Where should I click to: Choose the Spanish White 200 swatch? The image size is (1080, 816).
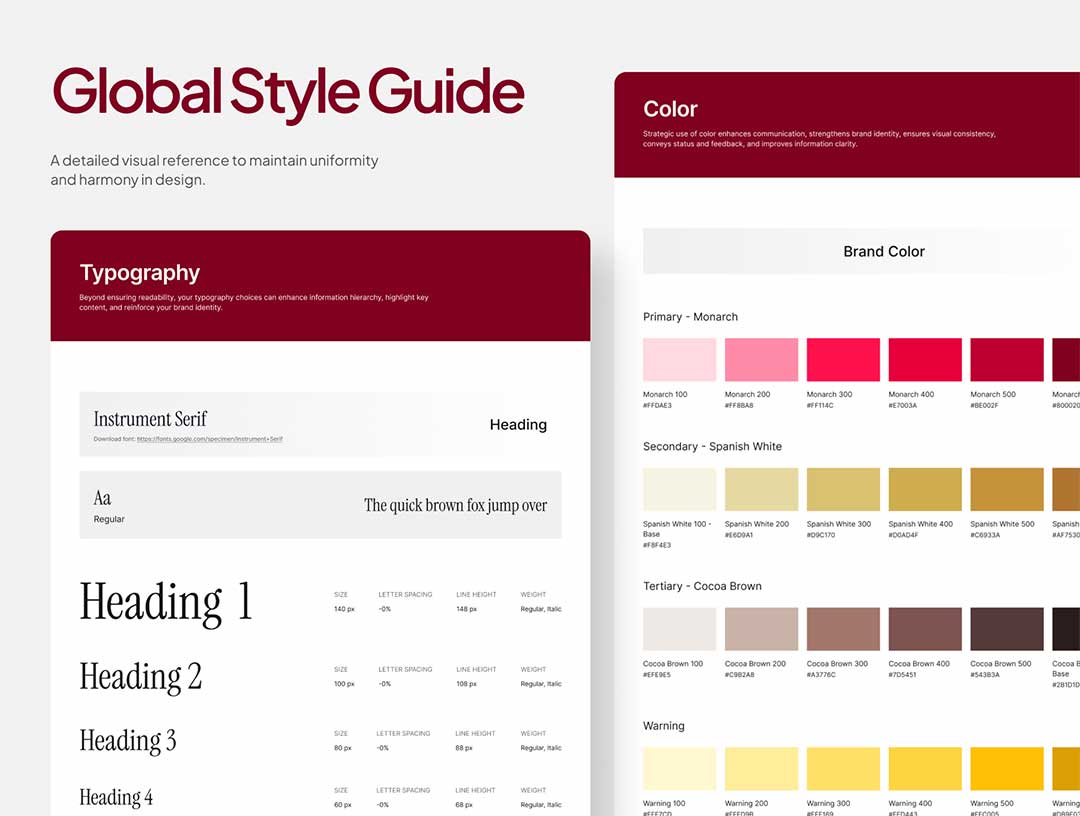(761, 489)
